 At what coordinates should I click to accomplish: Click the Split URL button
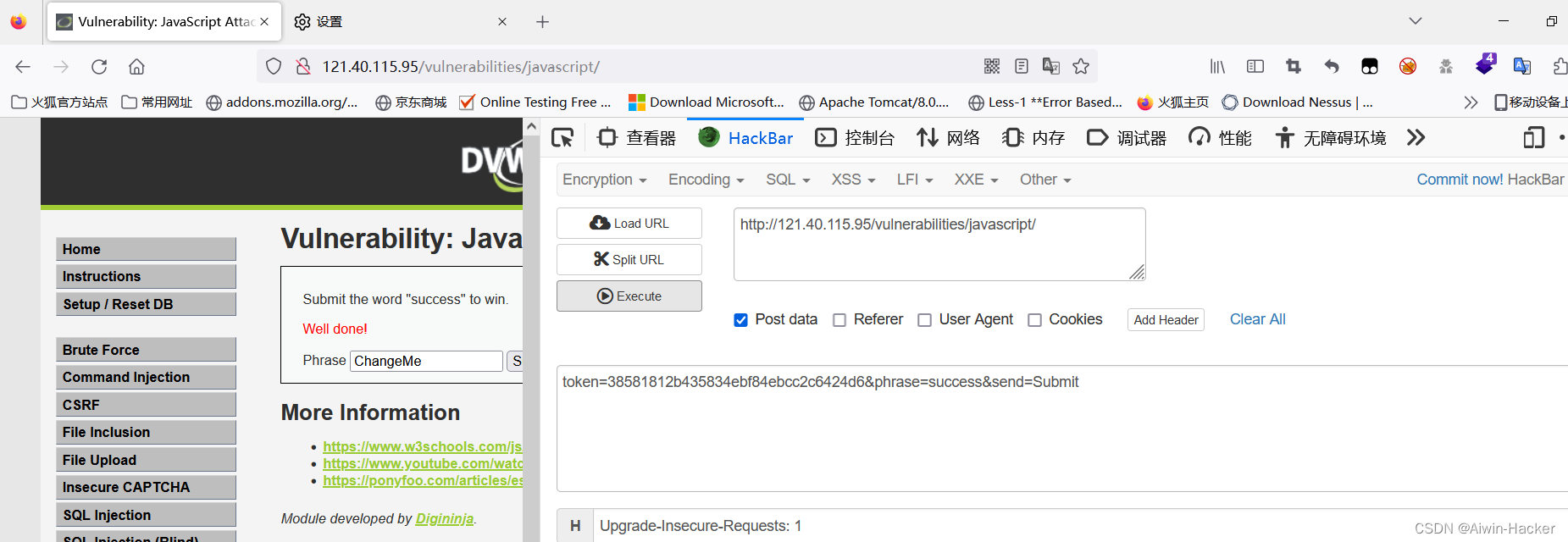(629, 259)
